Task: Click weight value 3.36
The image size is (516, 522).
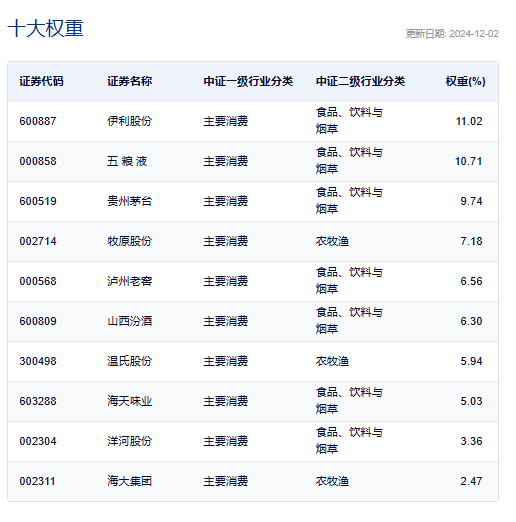Action: click(471, 441)
